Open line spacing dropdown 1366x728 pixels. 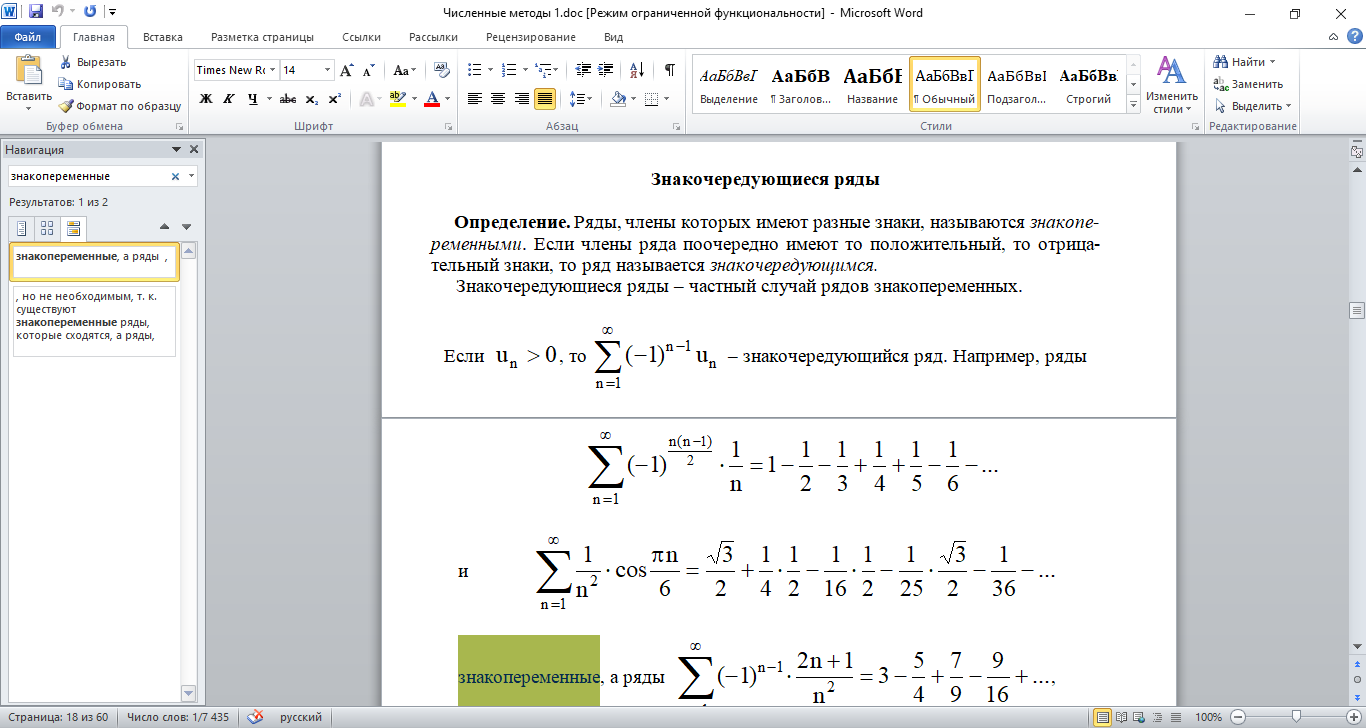[580, 99]
